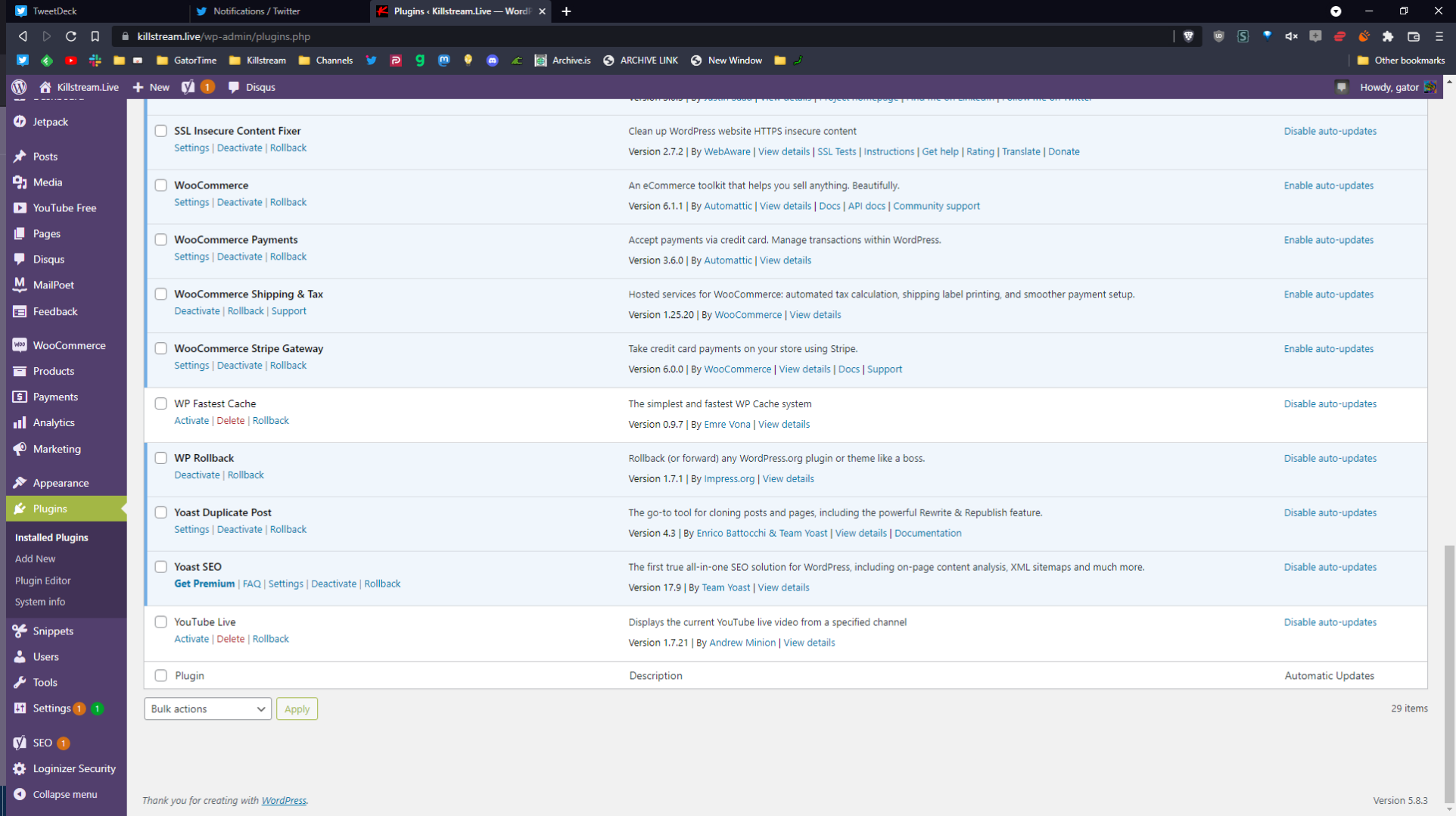Screen dimensions: 1456x816
Task: Open Marketing megaphone icon
Action: [20, 449]
